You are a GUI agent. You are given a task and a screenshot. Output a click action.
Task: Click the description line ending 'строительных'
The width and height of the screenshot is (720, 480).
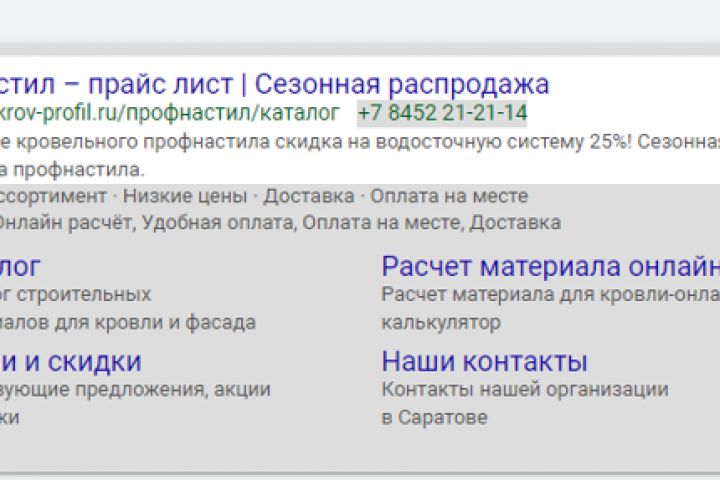coord(75,294)
